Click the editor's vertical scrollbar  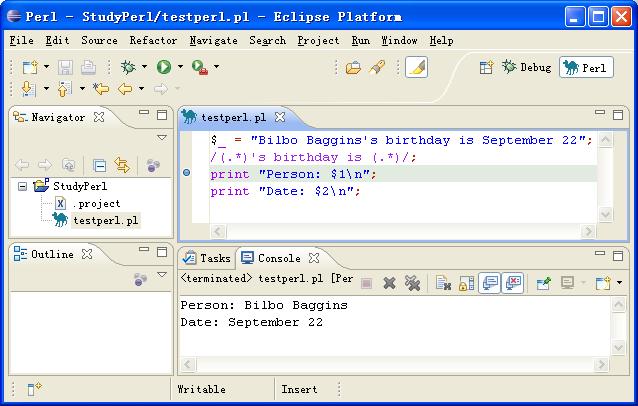tap(605, 175)
